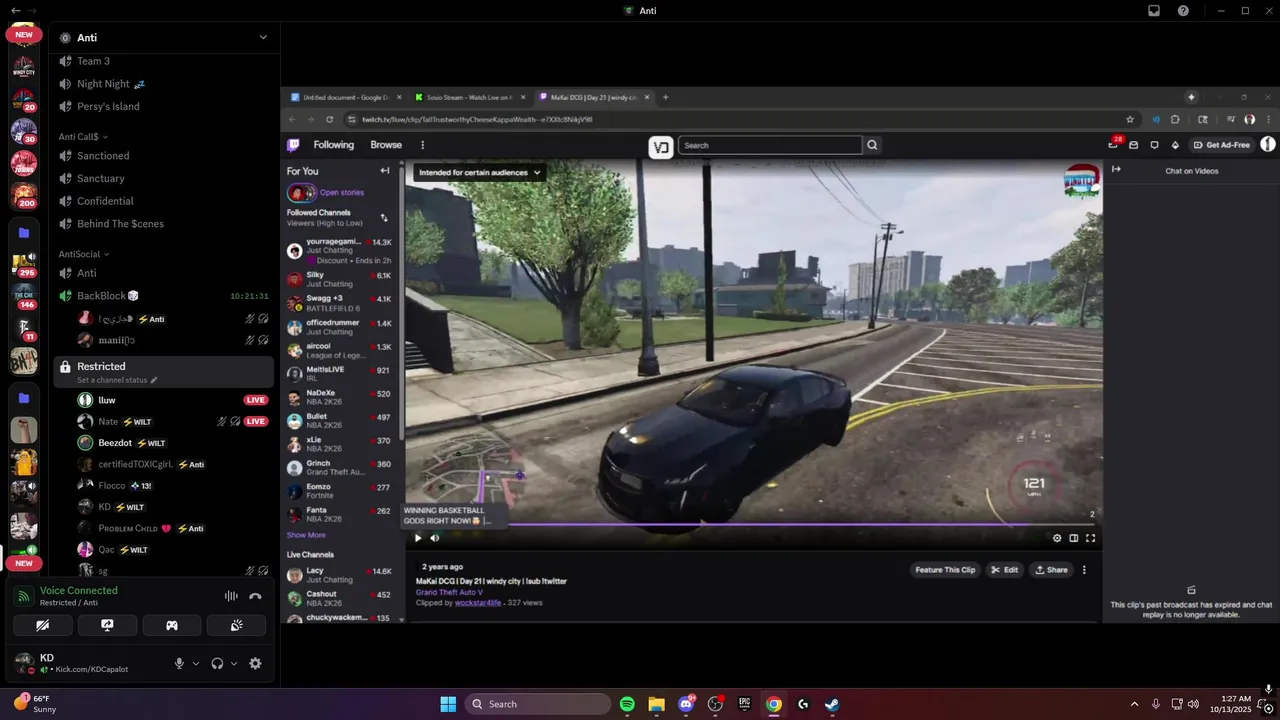Click user PROBLEM CHILD in voice list
The width and height of the screenshot is (1280, 720).
click(x=127, y=528)
